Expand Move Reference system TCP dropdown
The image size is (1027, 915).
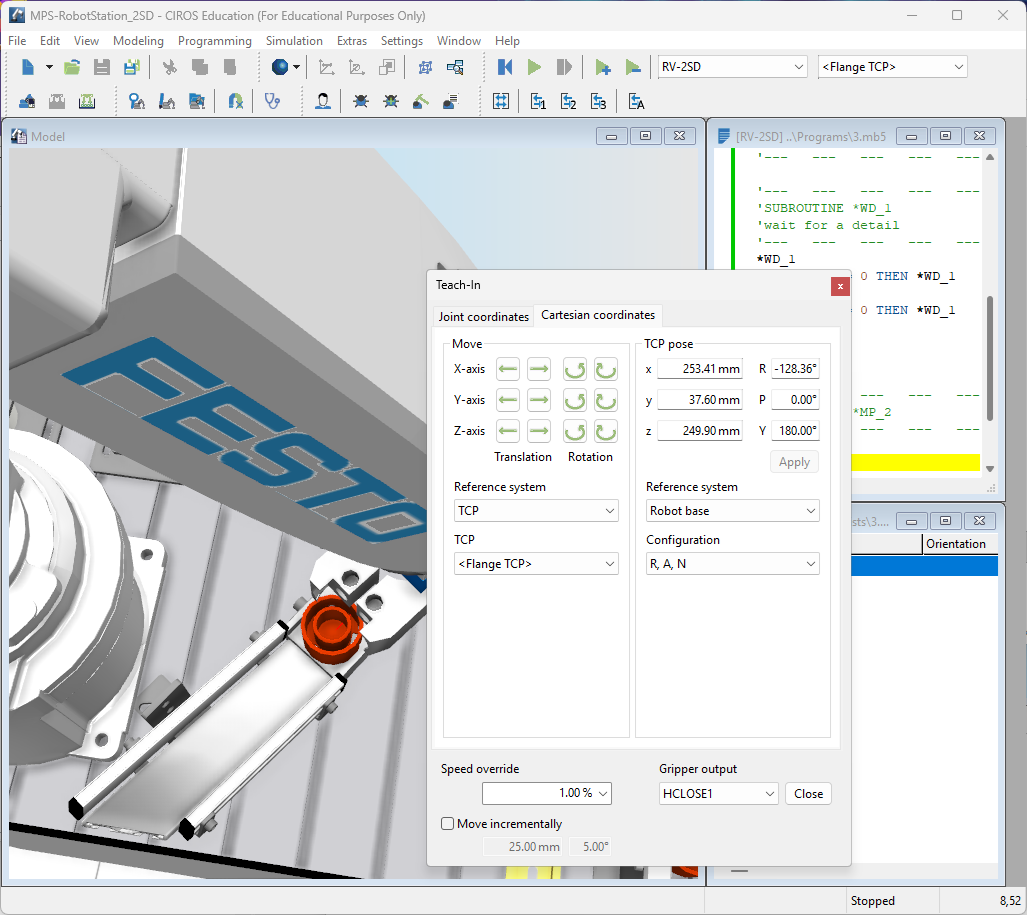536,511
